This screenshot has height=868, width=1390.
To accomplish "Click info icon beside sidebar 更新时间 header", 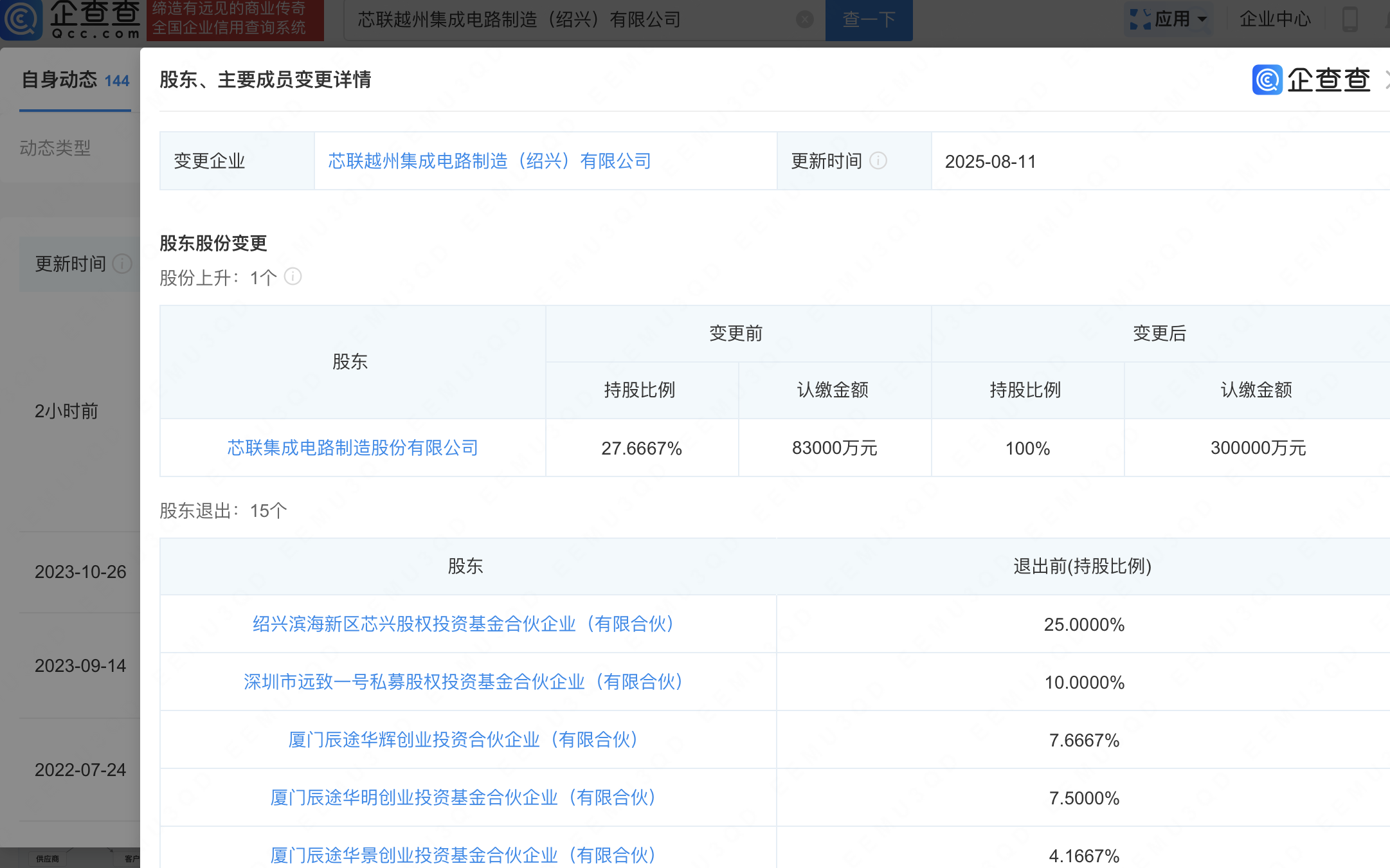I will [122, 264].
